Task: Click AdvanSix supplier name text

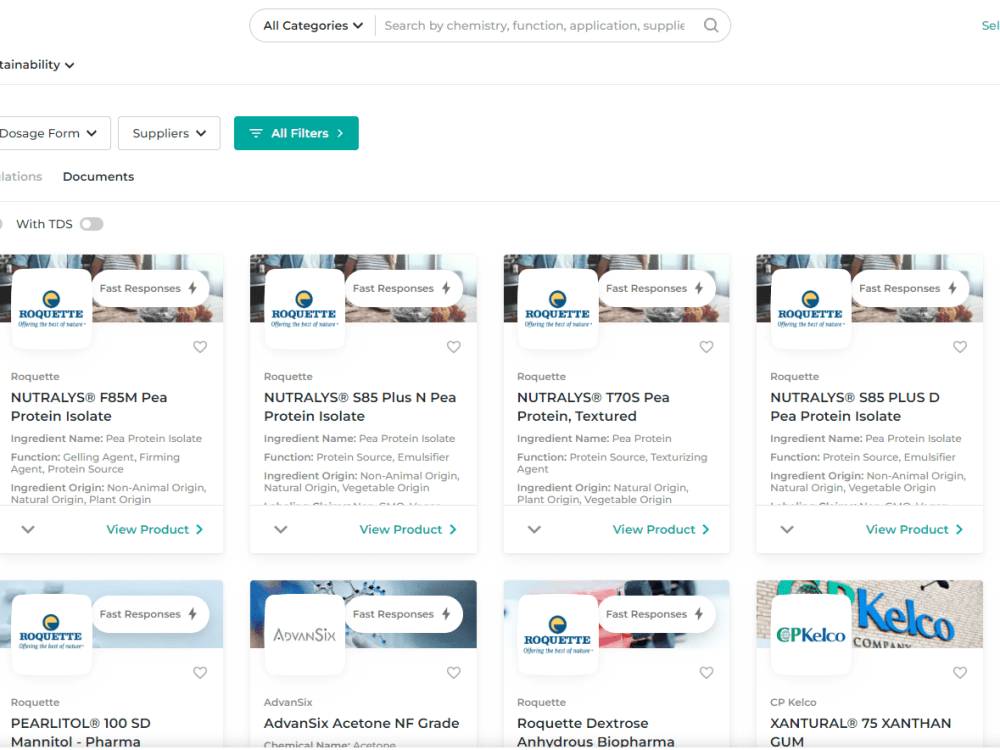Action: click(288, 702)
